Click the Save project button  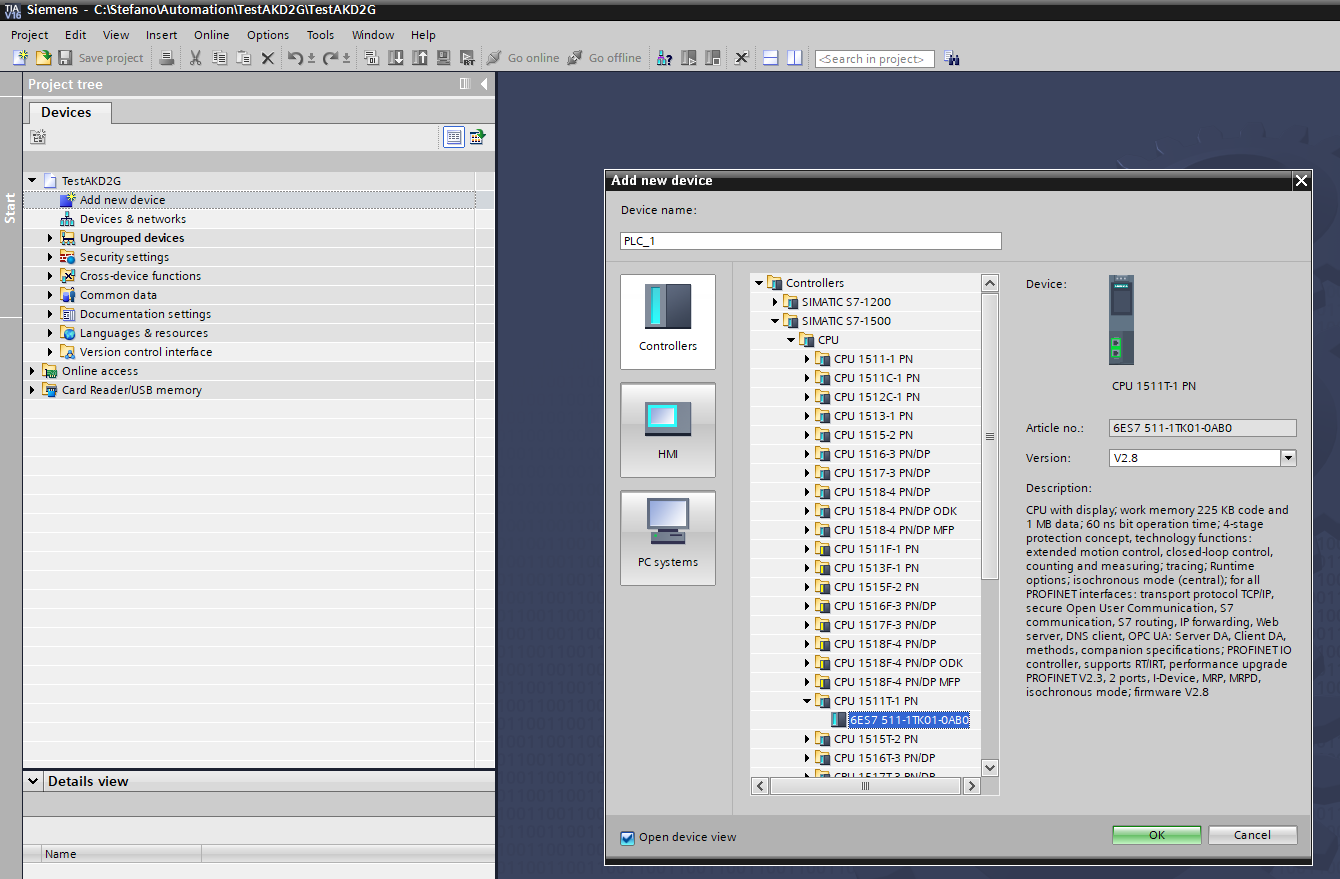pyautogui.click(x=101, y=58)
